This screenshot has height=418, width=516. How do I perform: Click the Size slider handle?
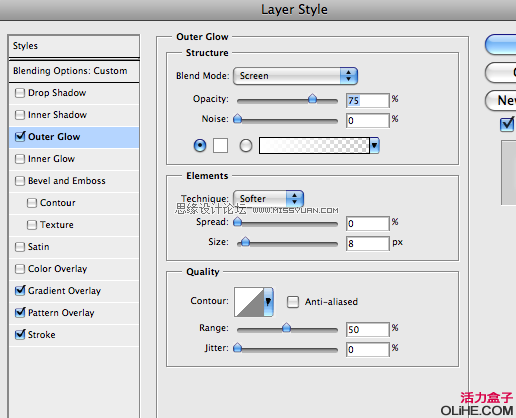[245, 242]
